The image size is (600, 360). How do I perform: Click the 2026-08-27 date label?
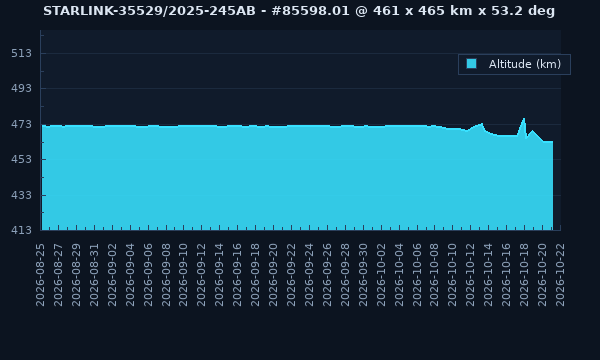pyautogui.click(x=58, y=275)
